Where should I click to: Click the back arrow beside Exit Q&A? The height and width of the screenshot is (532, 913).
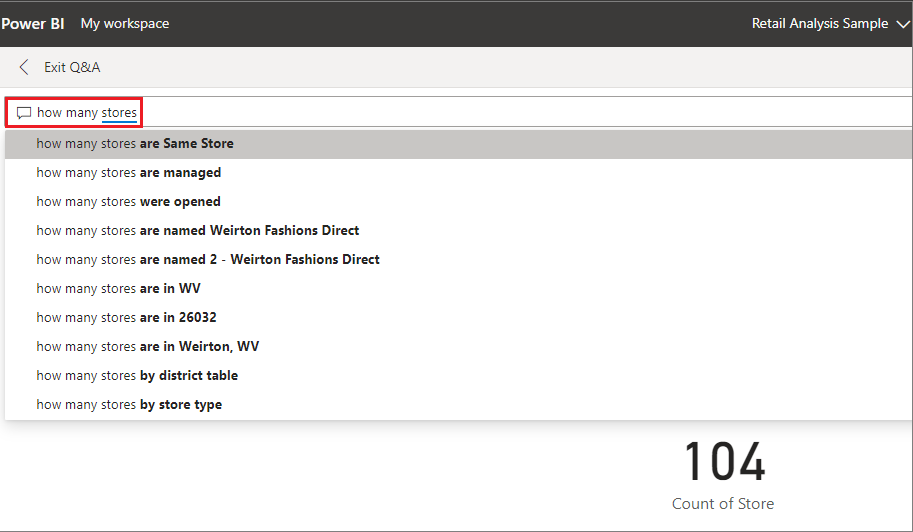click(24, 68)
